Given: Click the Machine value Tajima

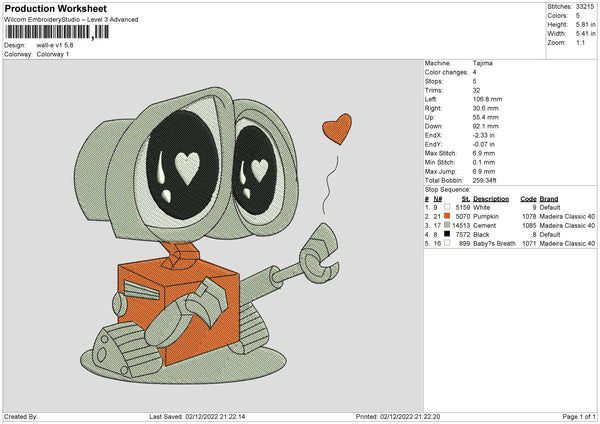Looking at the screenshot, I should [483, 63].
